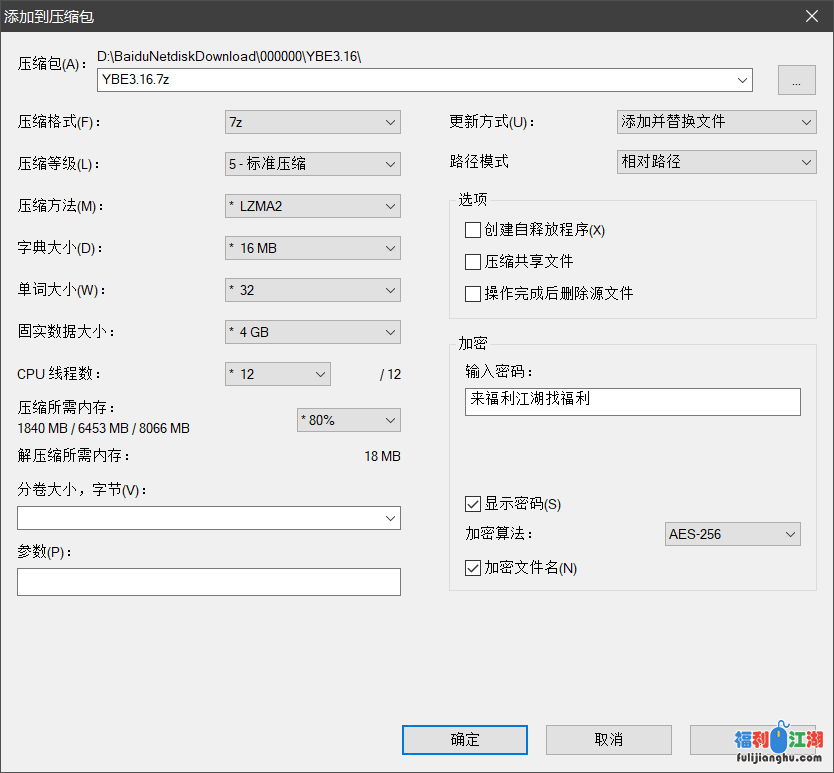This screenshot has height=773, width=834.
Task: Close the Add to Archive dialog
Action: coord(811,15)
